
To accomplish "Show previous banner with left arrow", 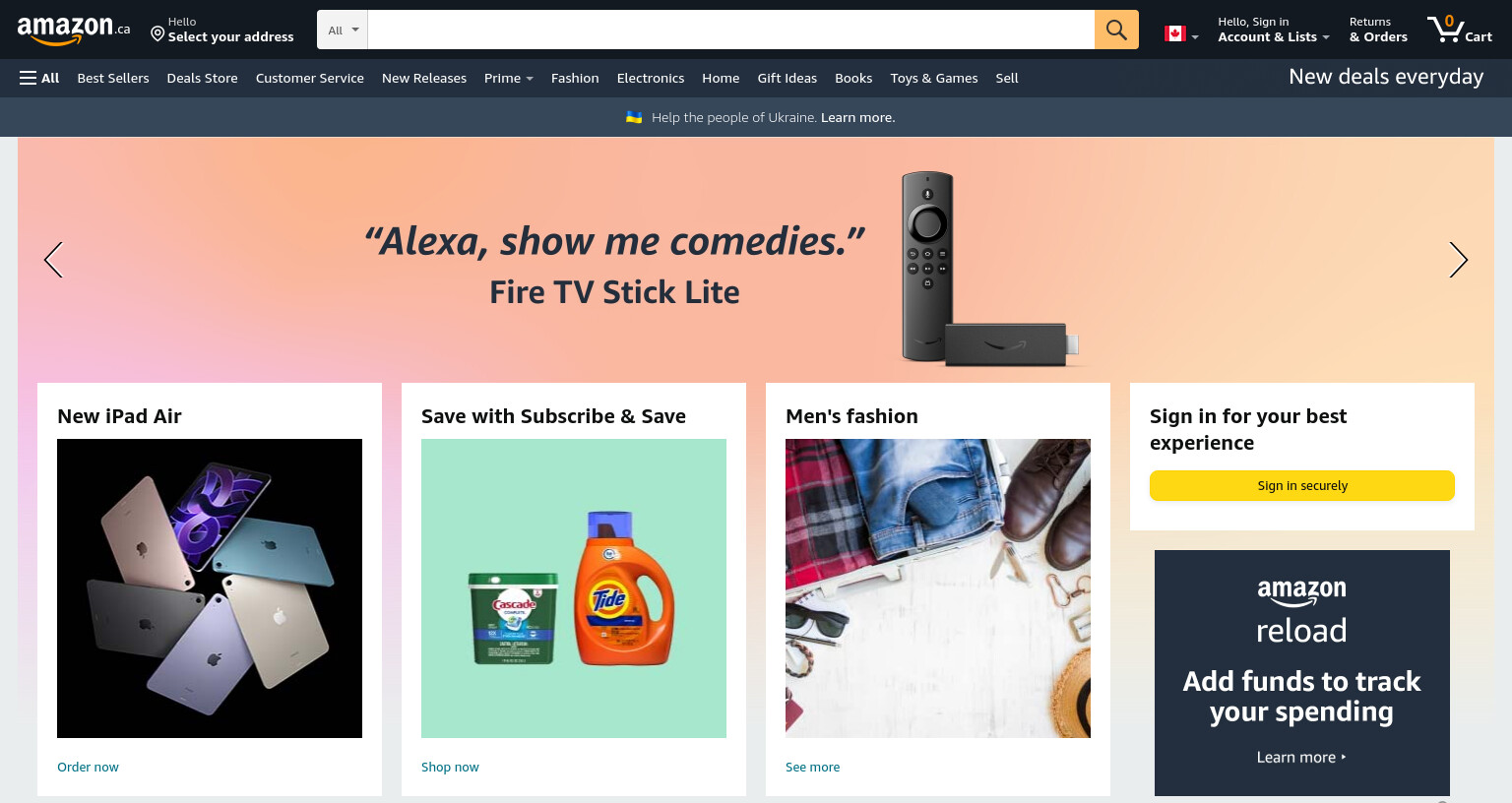I will 53,260.
